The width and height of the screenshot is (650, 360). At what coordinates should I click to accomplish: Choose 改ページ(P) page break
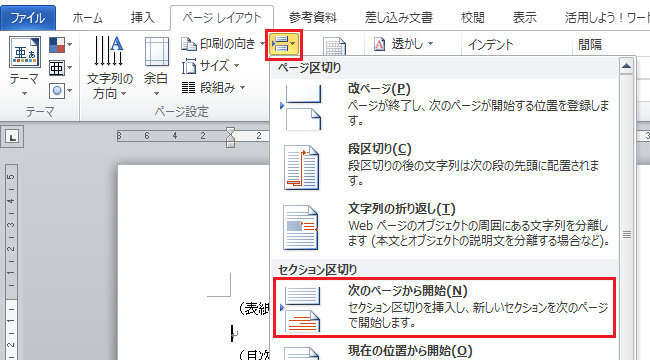coord(444,105)
